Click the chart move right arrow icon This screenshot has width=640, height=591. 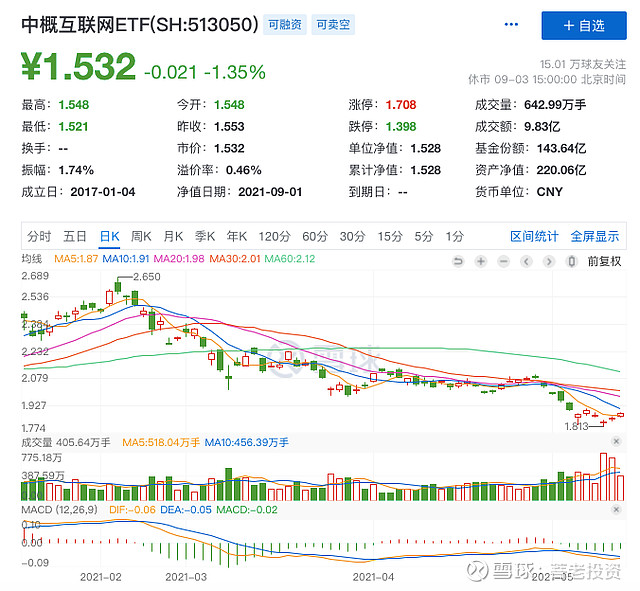click(549, 261)
